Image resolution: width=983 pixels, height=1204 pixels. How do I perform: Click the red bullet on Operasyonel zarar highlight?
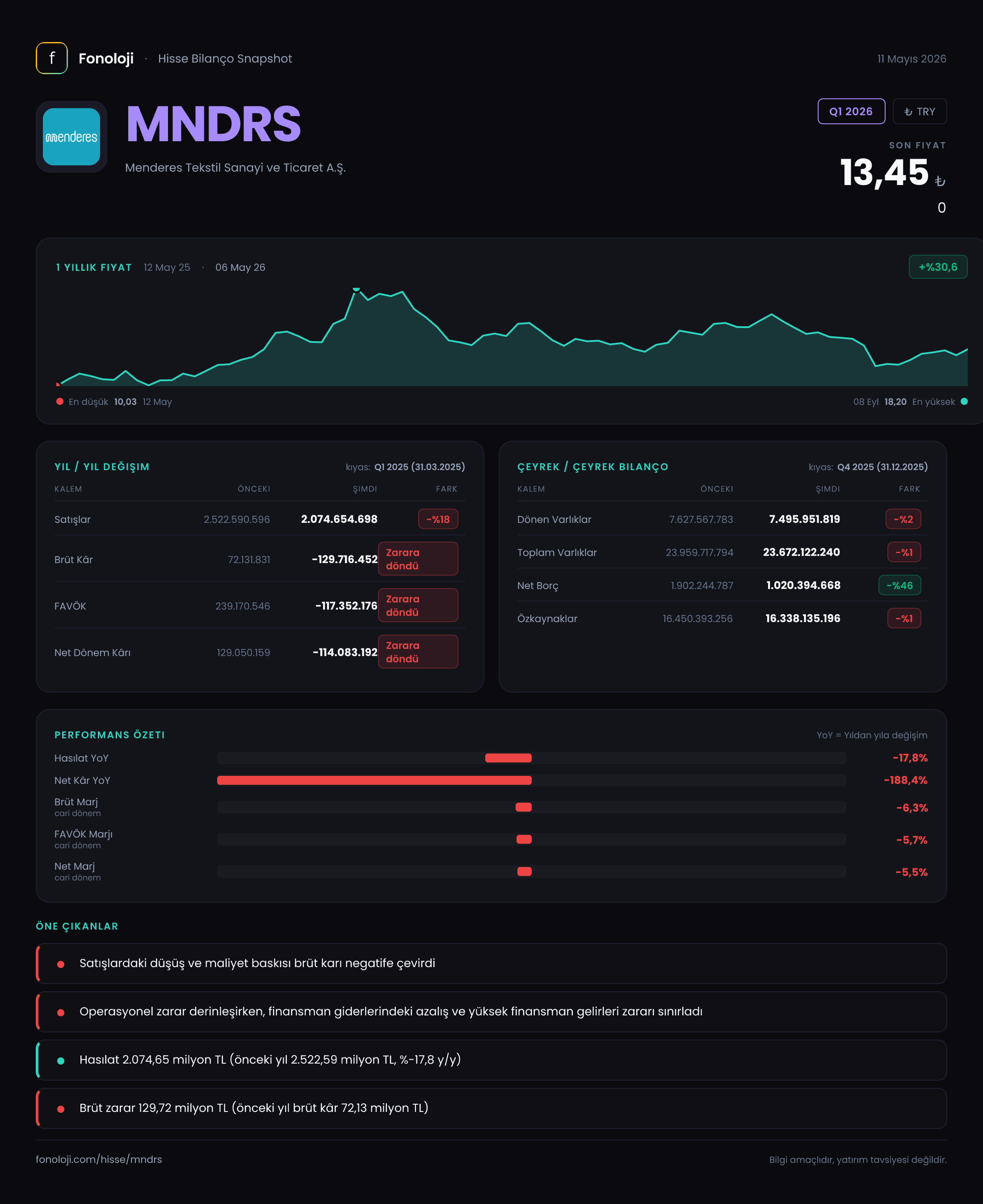[61, 1012]
